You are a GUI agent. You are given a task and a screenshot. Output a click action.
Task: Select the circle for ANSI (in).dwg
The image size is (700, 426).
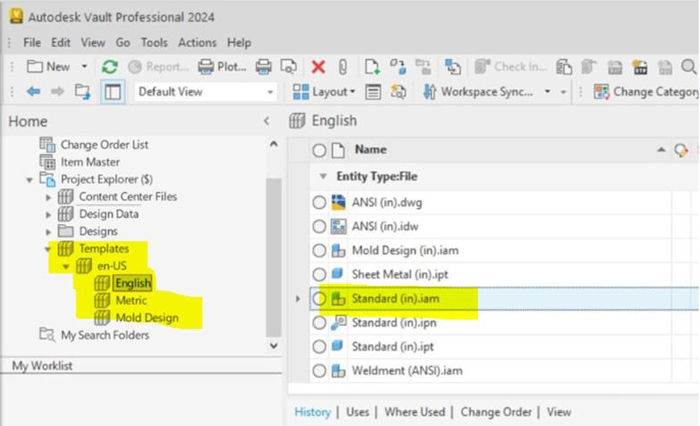tap(319, 203)
